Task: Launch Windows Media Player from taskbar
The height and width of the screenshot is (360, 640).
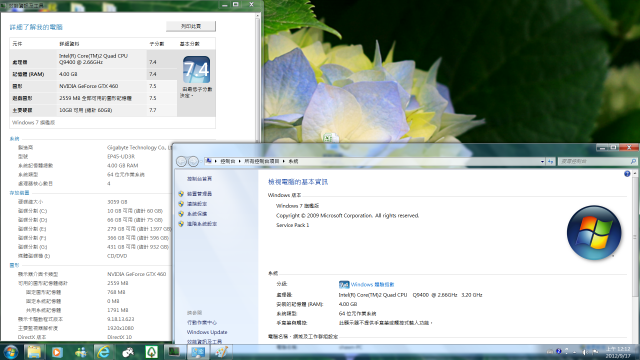Action: tap(57, 352)
